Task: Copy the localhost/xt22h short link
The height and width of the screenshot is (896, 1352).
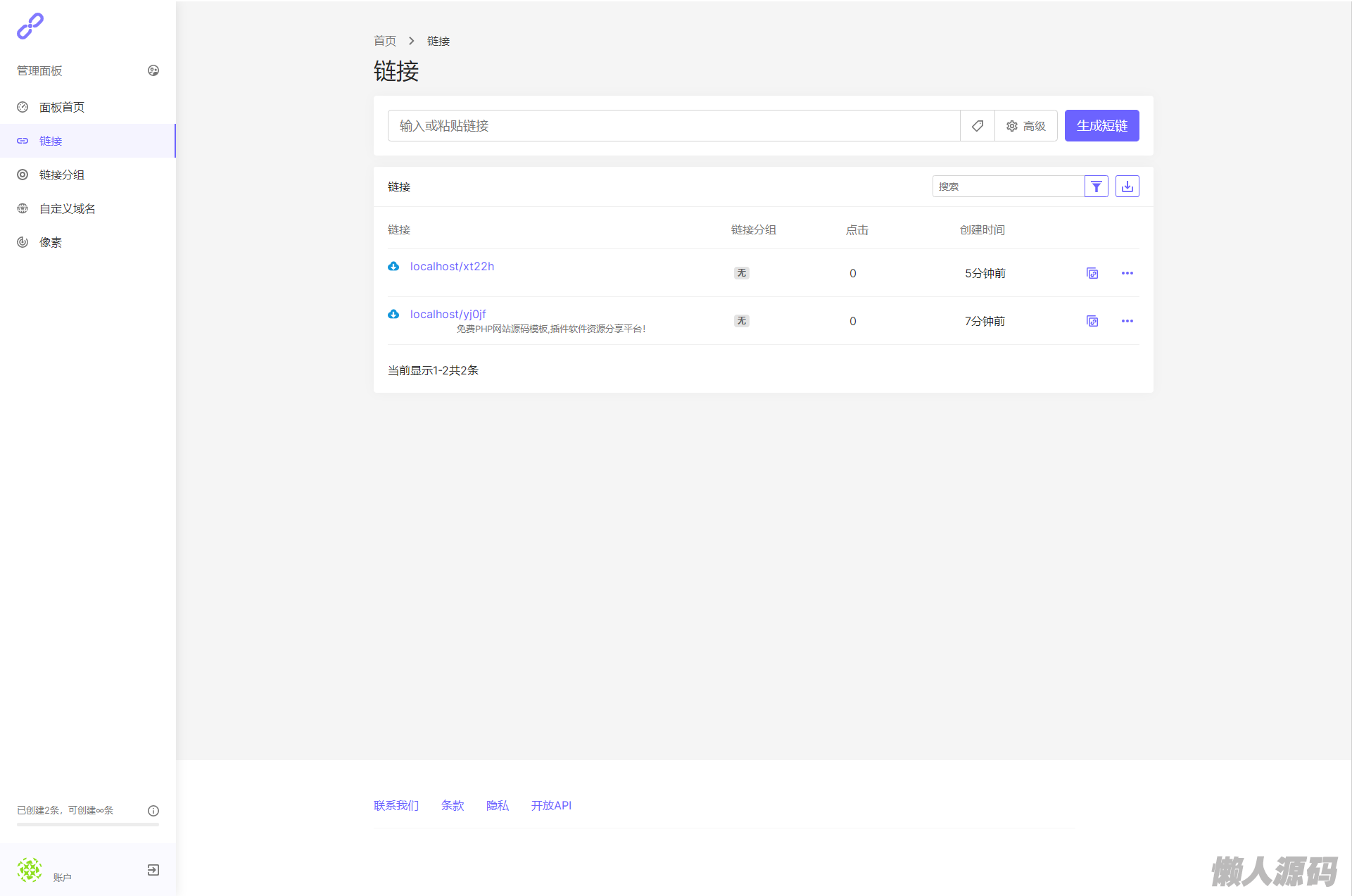Action: [x=1092, y=273]
